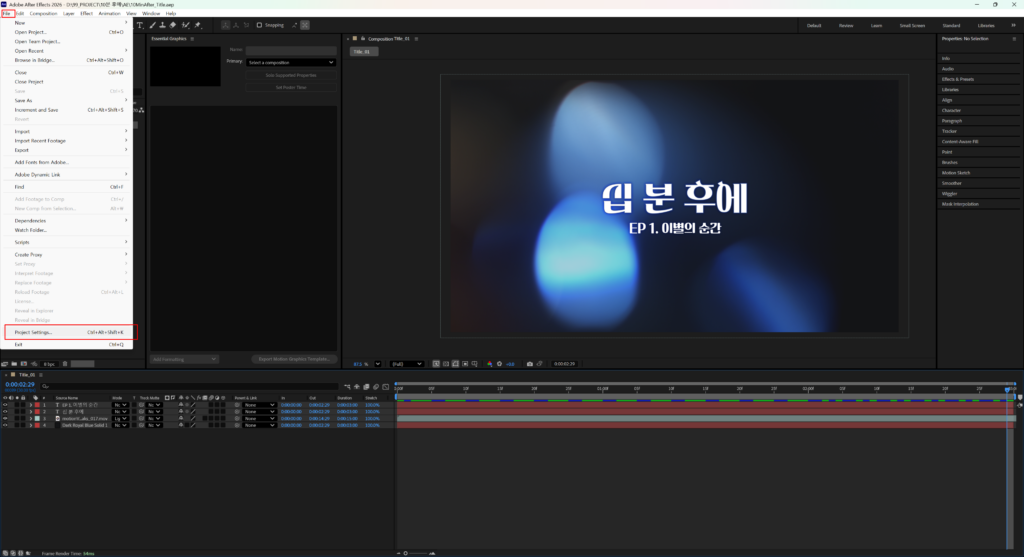Click the red label swatch of layer 4

39,425
